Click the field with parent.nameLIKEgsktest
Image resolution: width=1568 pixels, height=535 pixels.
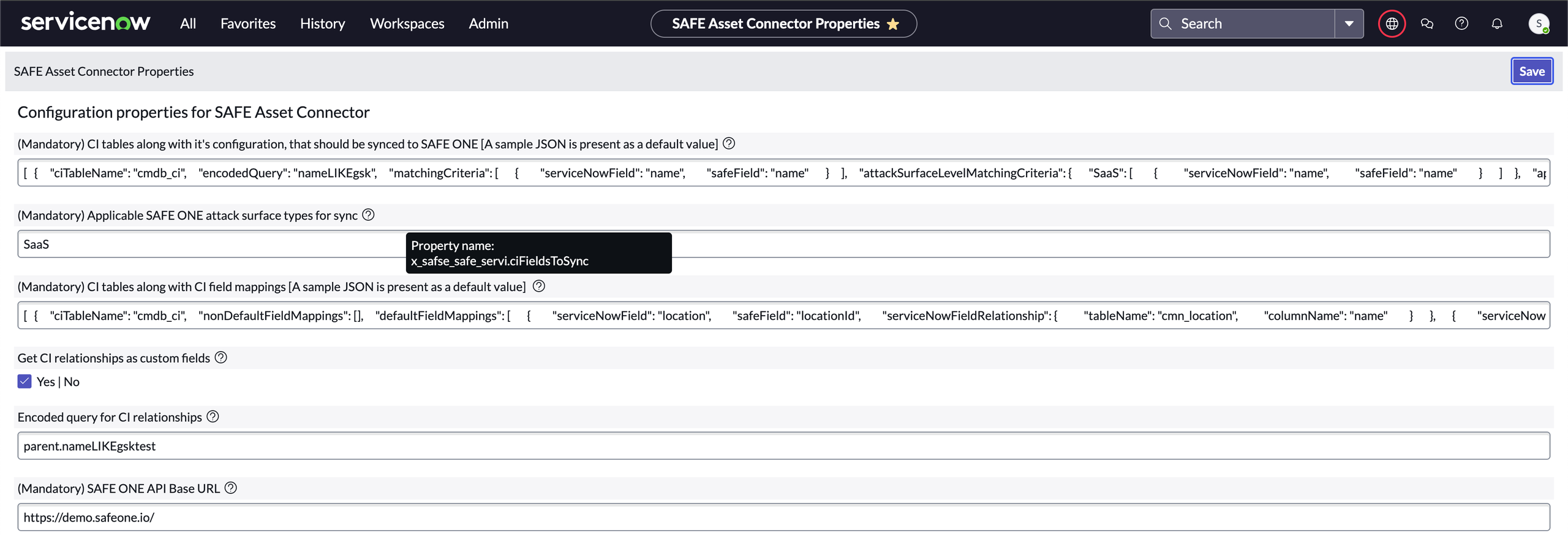pyautogui.click(x=783, y=446)
